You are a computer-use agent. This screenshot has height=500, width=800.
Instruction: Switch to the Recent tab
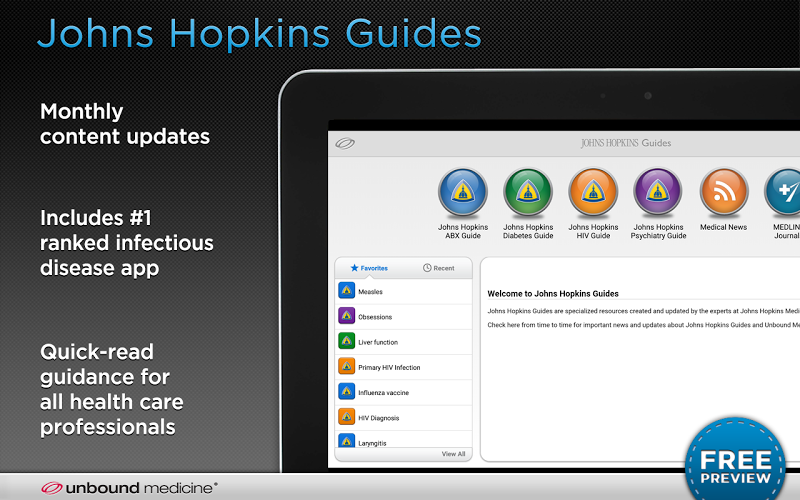pos(438,268)
